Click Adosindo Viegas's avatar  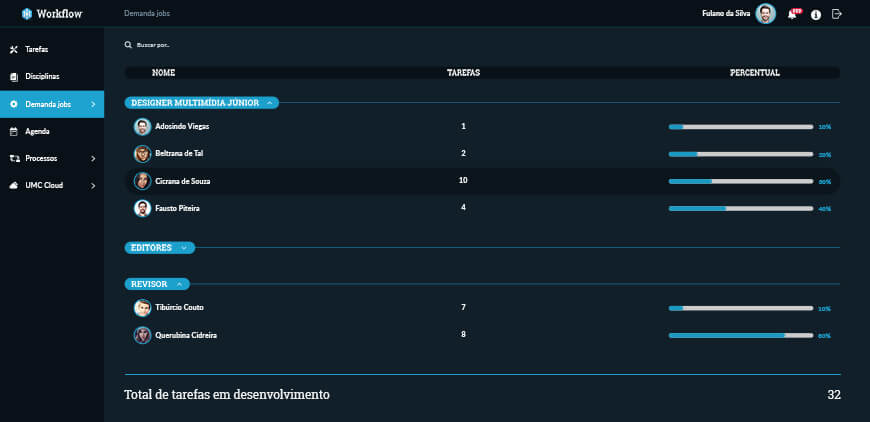[x=142, y=127]
